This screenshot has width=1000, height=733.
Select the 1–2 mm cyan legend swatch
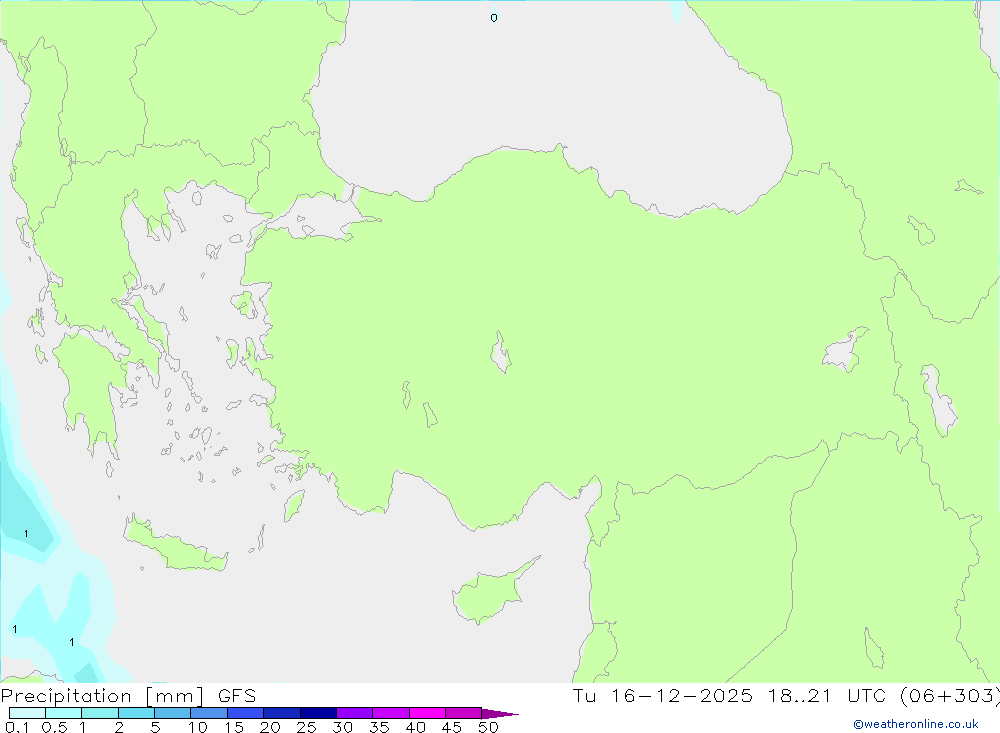(x=99, y=713)
